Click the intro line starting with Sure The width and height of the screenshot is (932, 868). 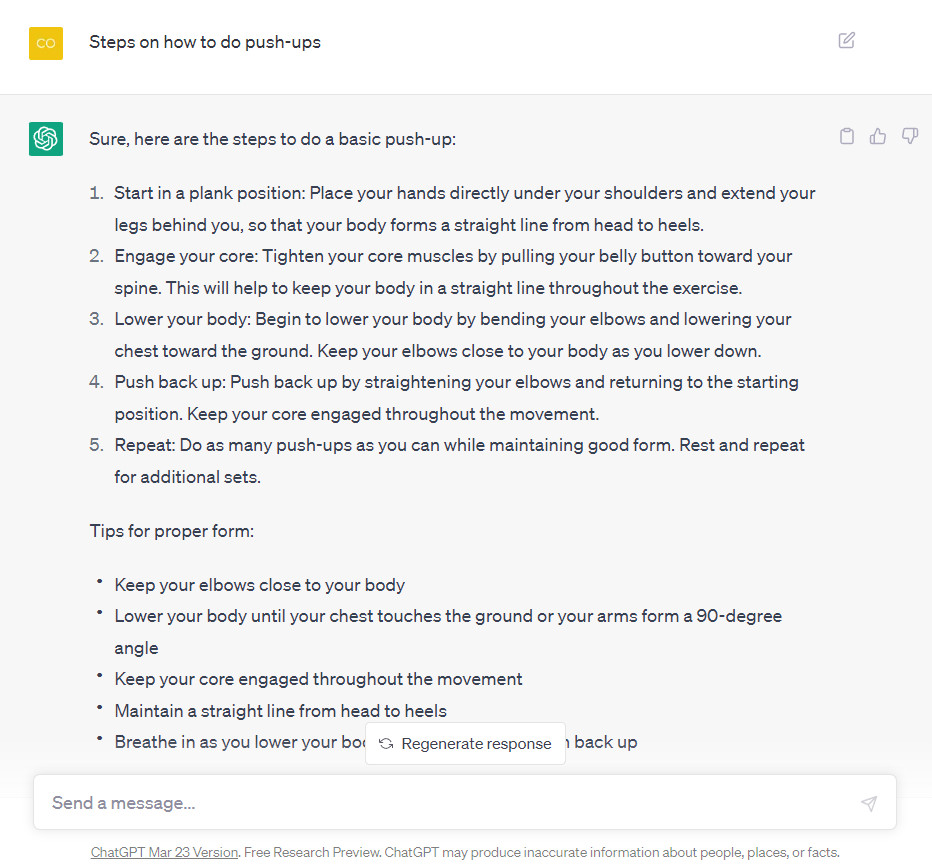(272, 139)
